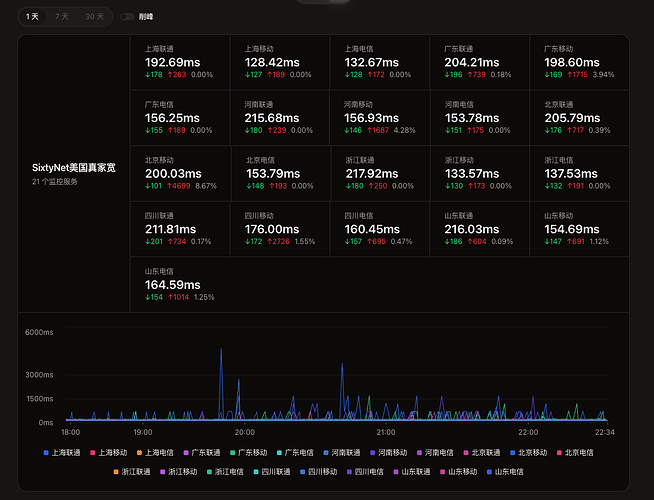Select the 北京移动 200.03ms card
Viewport: 654px width, 500px height.
coord(180,173)
